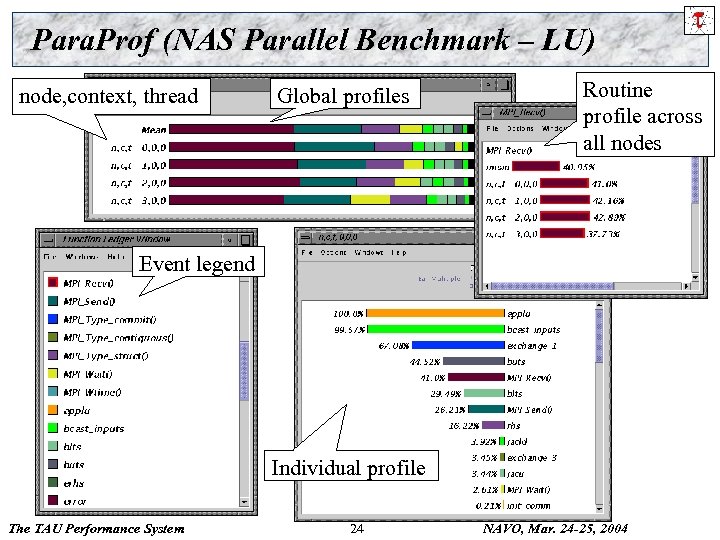This screenshot has width=720, height=540.
Task: Pick the MPI_Wait() yellow swatch in ledger
Action: coord(53,373)
